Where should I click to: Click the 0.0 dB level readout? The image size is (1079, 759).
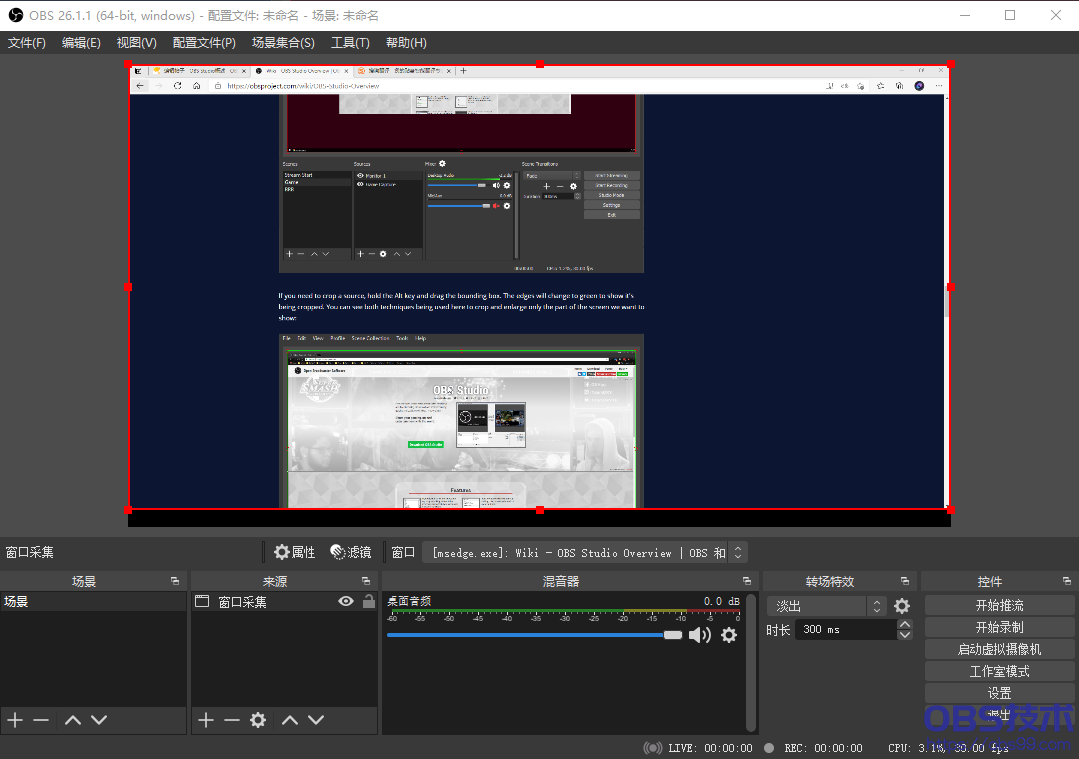pyautogui.click(x=722, y=601)
